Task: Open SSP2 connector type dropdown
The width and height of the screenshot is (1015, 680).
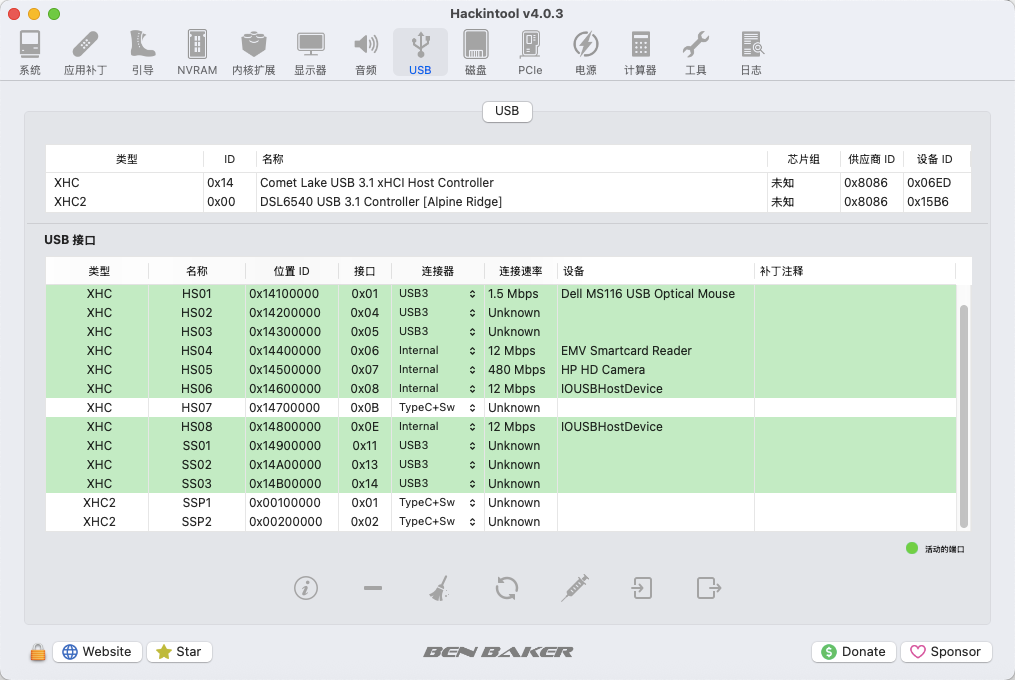Action: pos(437,521)
